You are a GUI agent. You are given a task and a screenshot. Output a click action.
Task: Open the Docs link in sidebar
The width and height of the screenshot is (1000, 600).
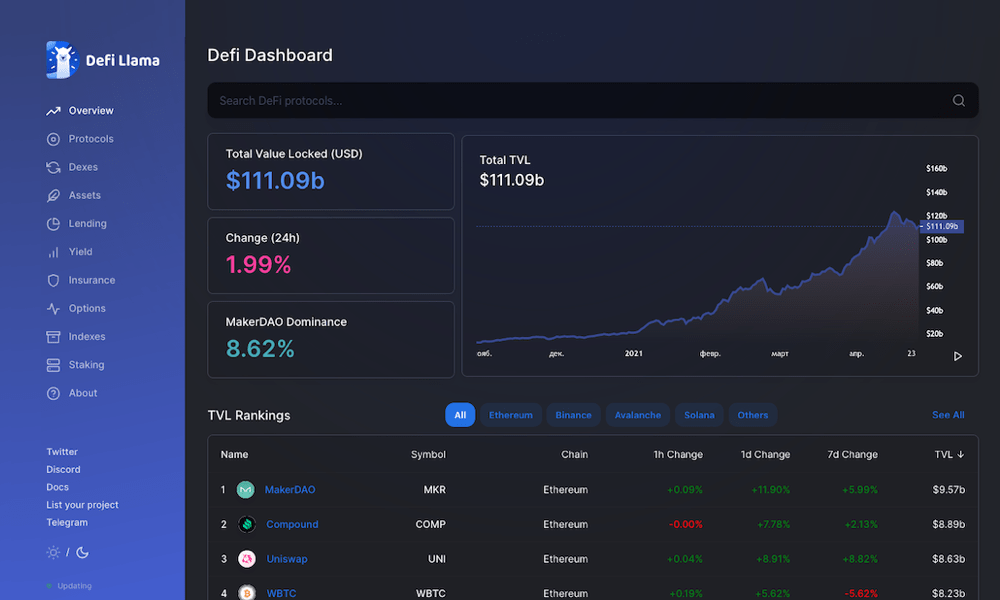tap(57, 487)
